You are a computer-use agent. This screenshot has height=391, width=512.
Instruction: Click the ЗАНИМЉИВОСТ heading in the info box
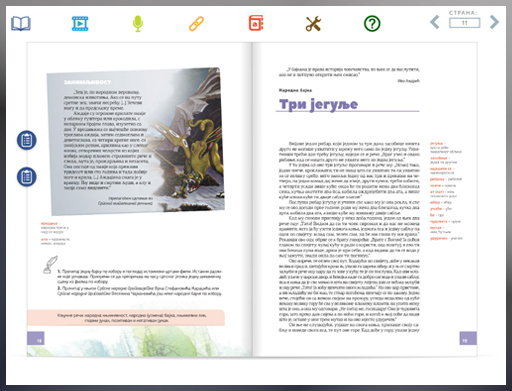pos(87,82)
